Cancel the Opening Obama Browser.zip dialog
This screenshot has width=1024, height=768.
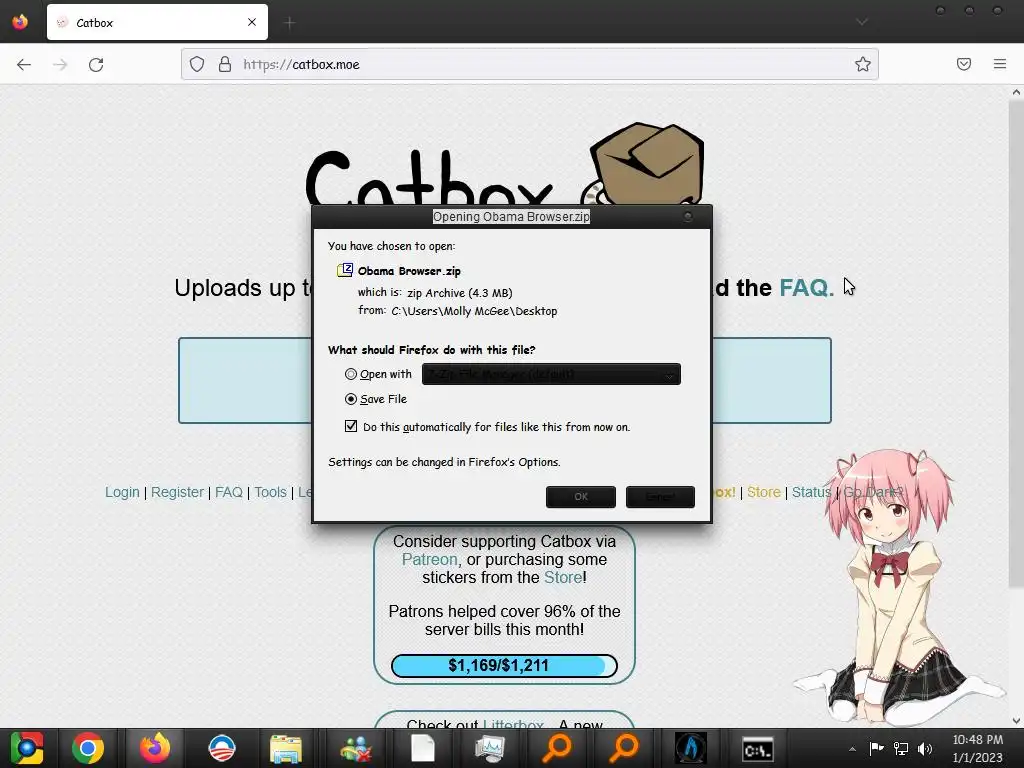click(x=660, y=497)
